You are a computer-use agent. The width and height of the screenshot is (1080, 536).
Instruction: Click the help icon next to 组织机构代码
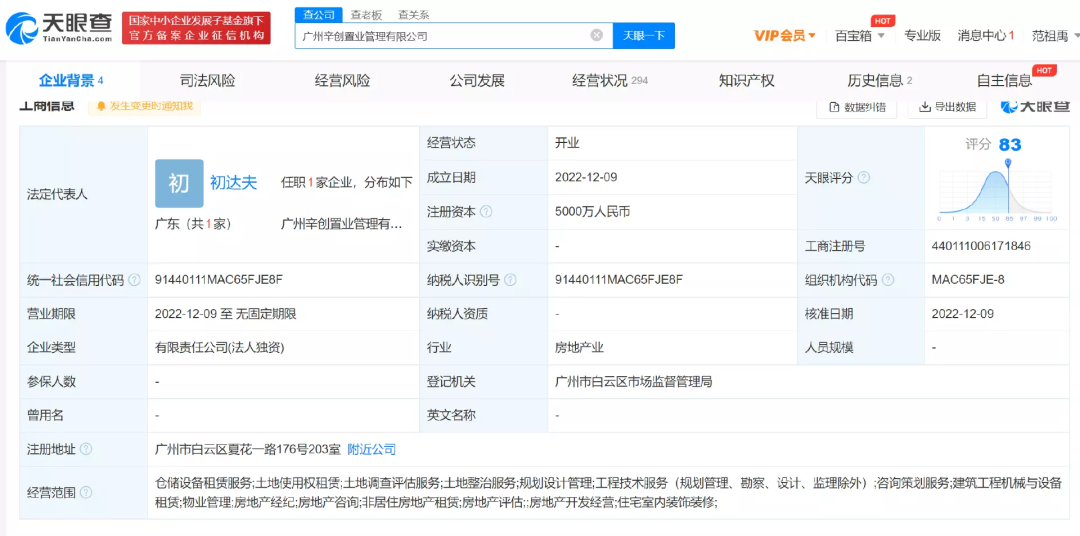coord(889,280)
